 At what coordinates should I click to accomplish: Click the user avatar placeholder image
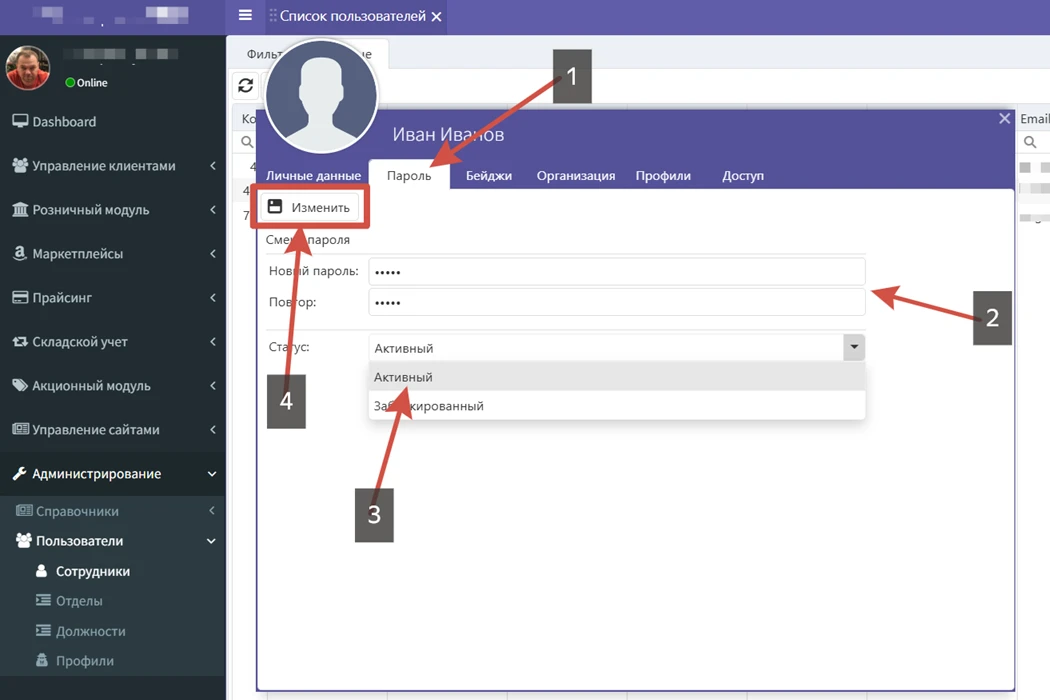click(x=321, y=98)
